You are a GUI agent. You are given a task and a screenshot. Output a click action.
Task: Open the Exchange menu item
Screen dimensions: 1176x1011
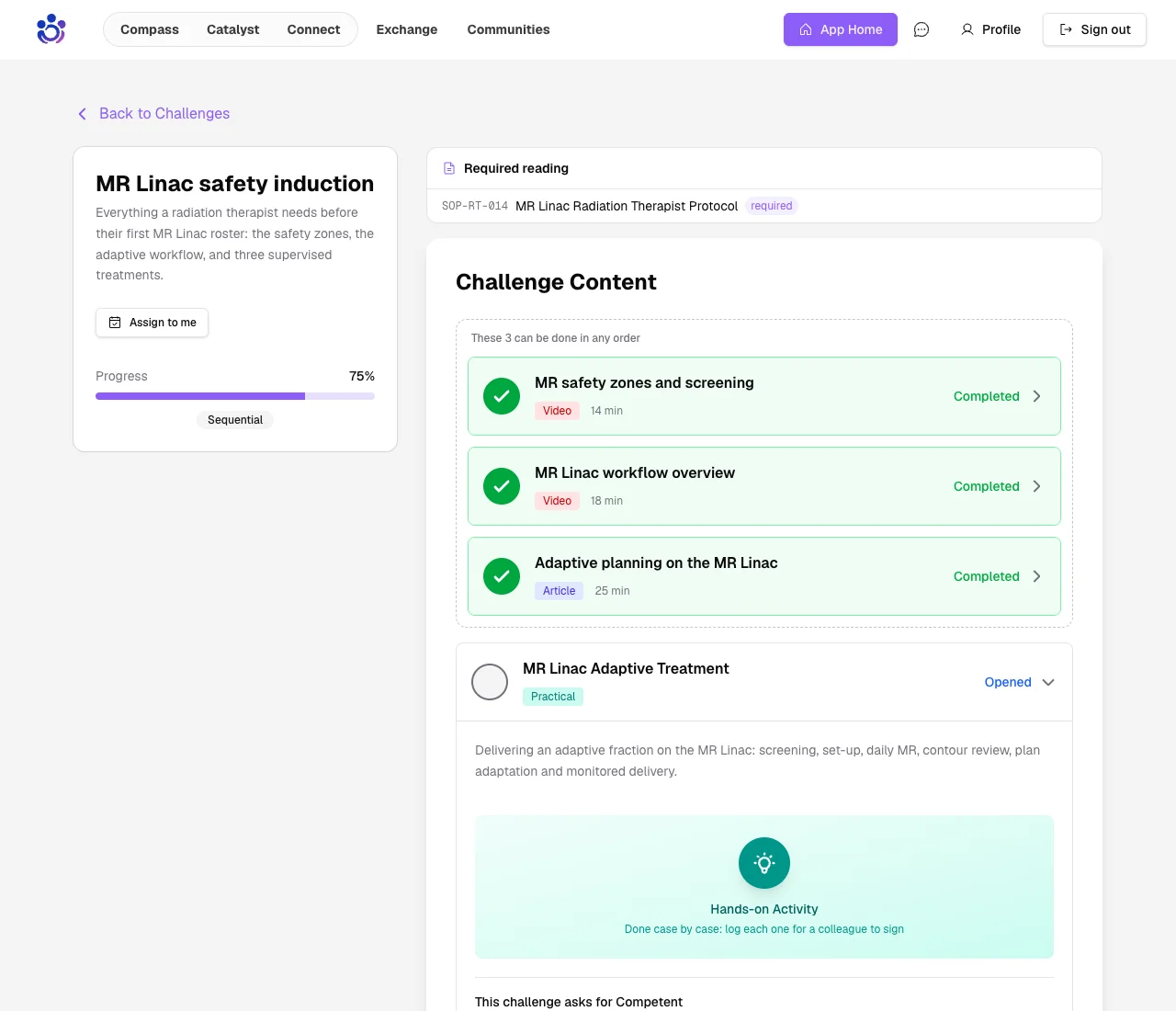coord(407,29)
